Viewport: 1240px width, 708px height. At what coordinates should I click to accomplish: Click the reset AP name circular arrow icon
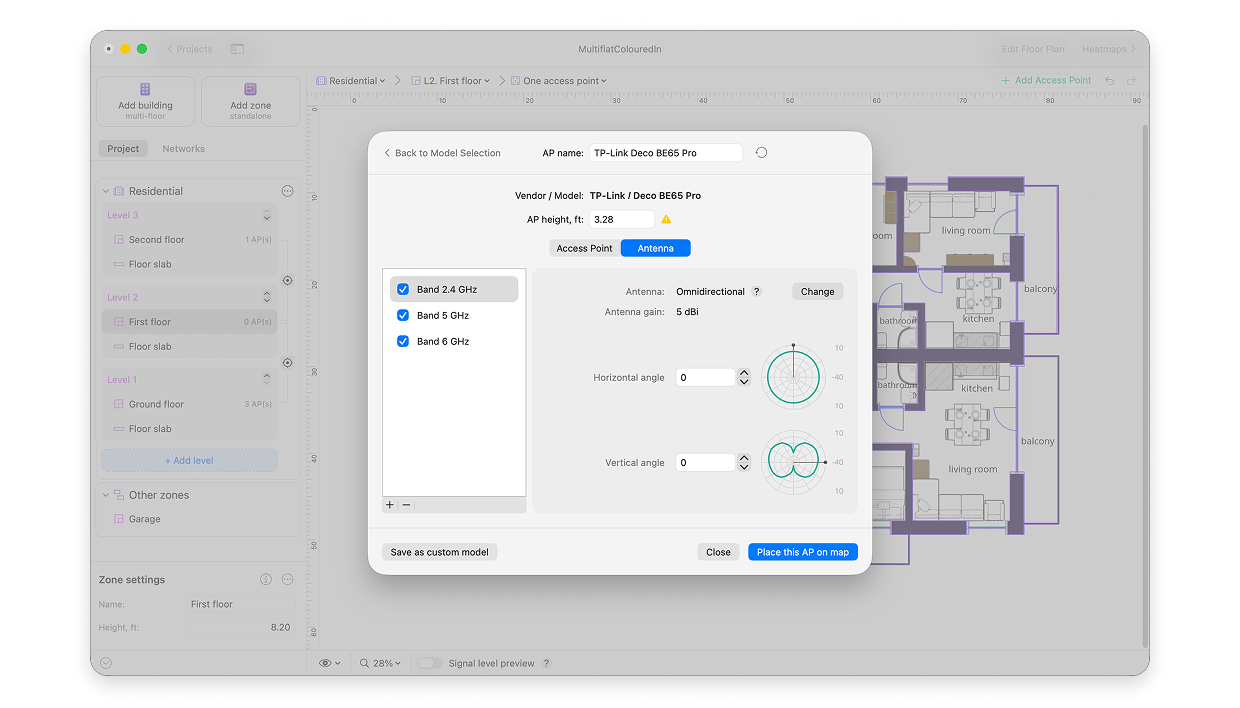pos(761,153)
